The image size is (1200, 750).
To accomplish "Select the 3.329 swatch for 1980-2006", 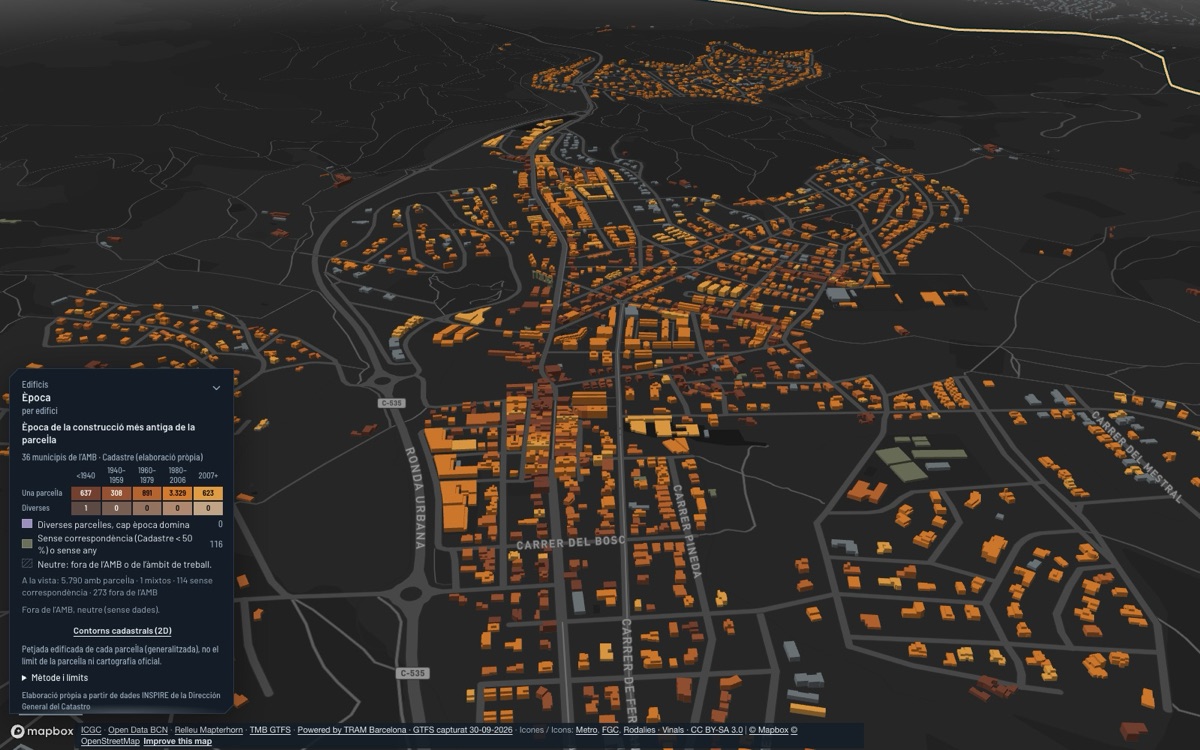I will 177,493.
